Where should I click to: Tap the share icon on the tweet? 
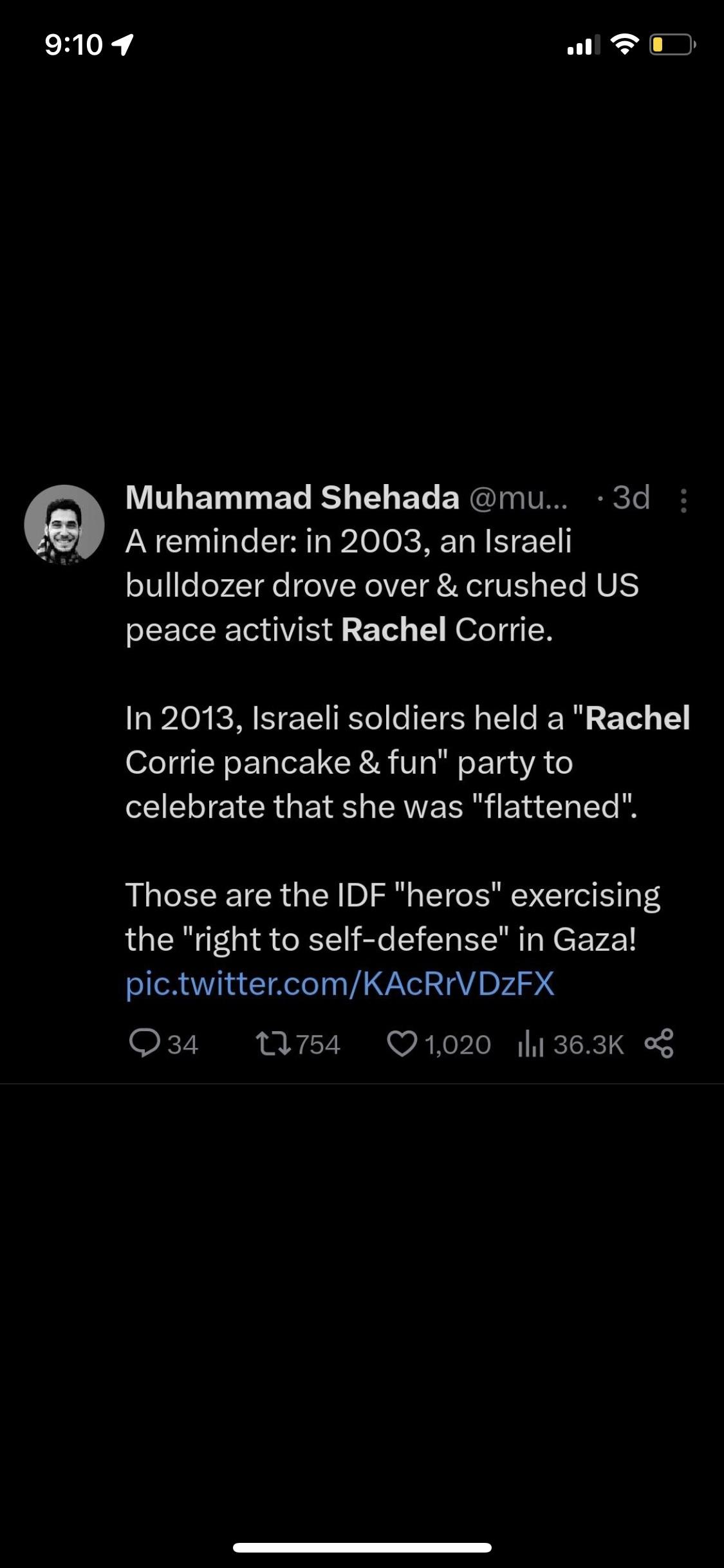point(659,1043)
